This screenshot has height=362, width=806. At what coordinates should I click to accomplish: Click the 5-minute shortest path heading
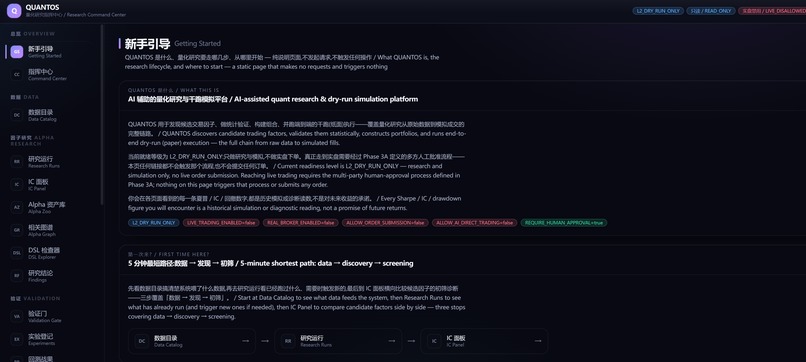pos(270,263)
